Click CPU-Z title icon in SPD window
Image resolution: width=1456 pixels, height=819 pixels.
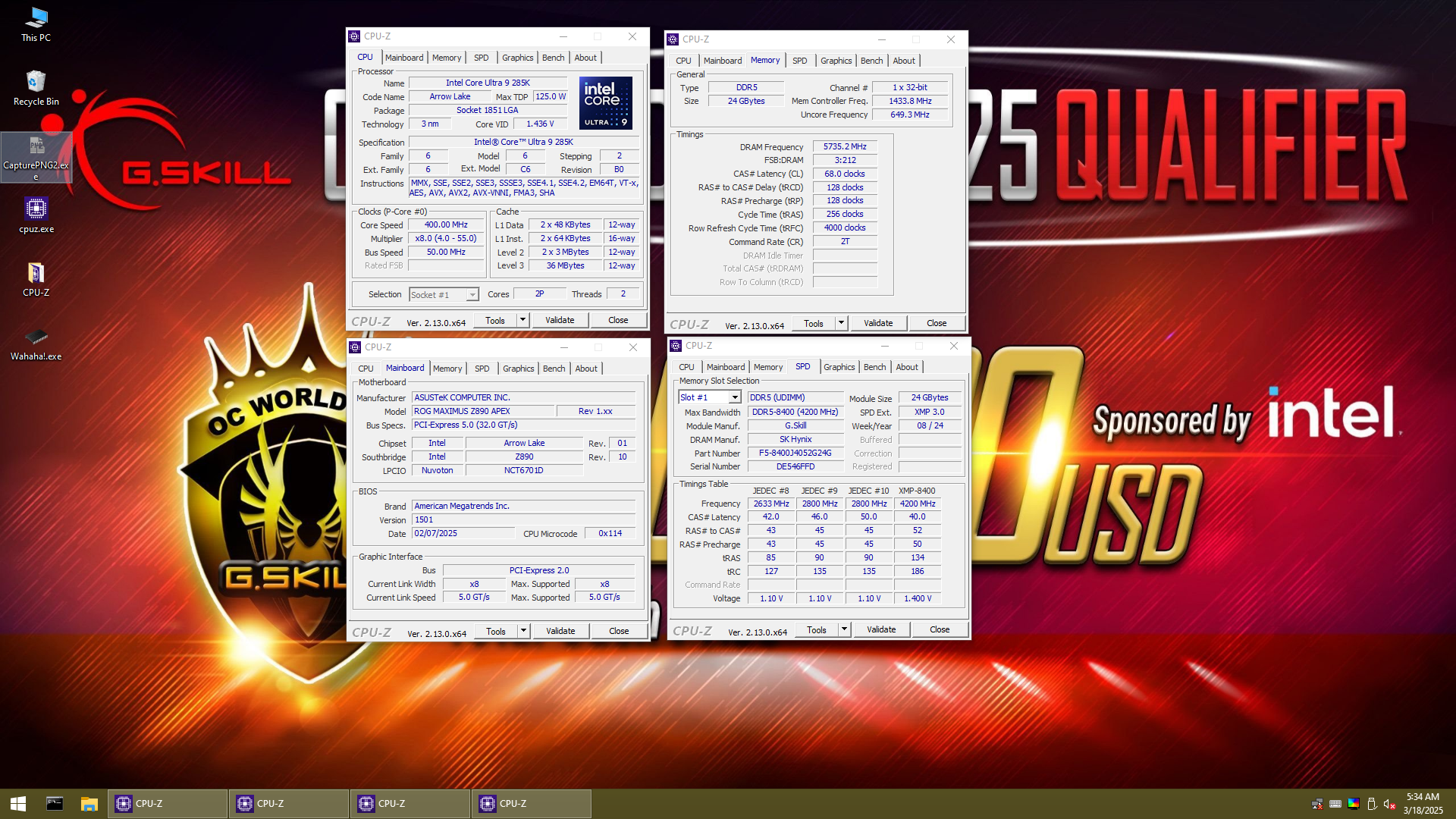click(x=676, y=346)
